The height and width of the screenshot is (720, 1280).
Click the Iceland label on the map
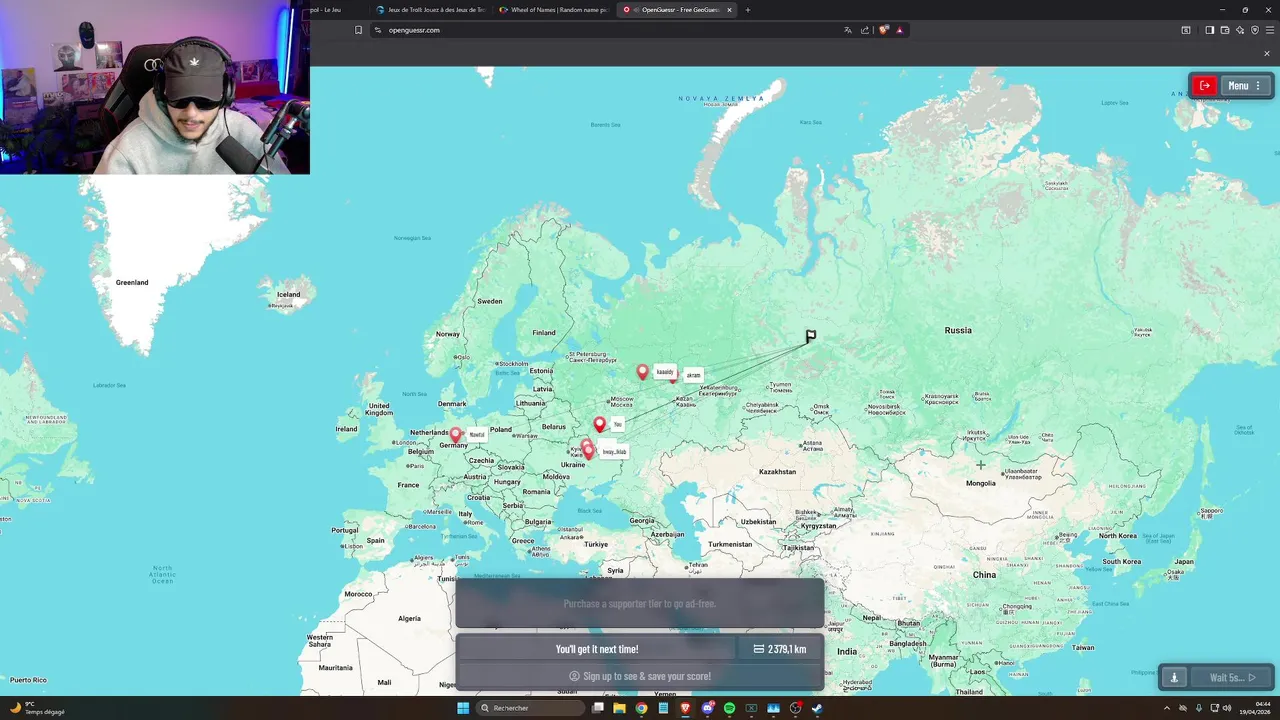click(x=288, y=294)
